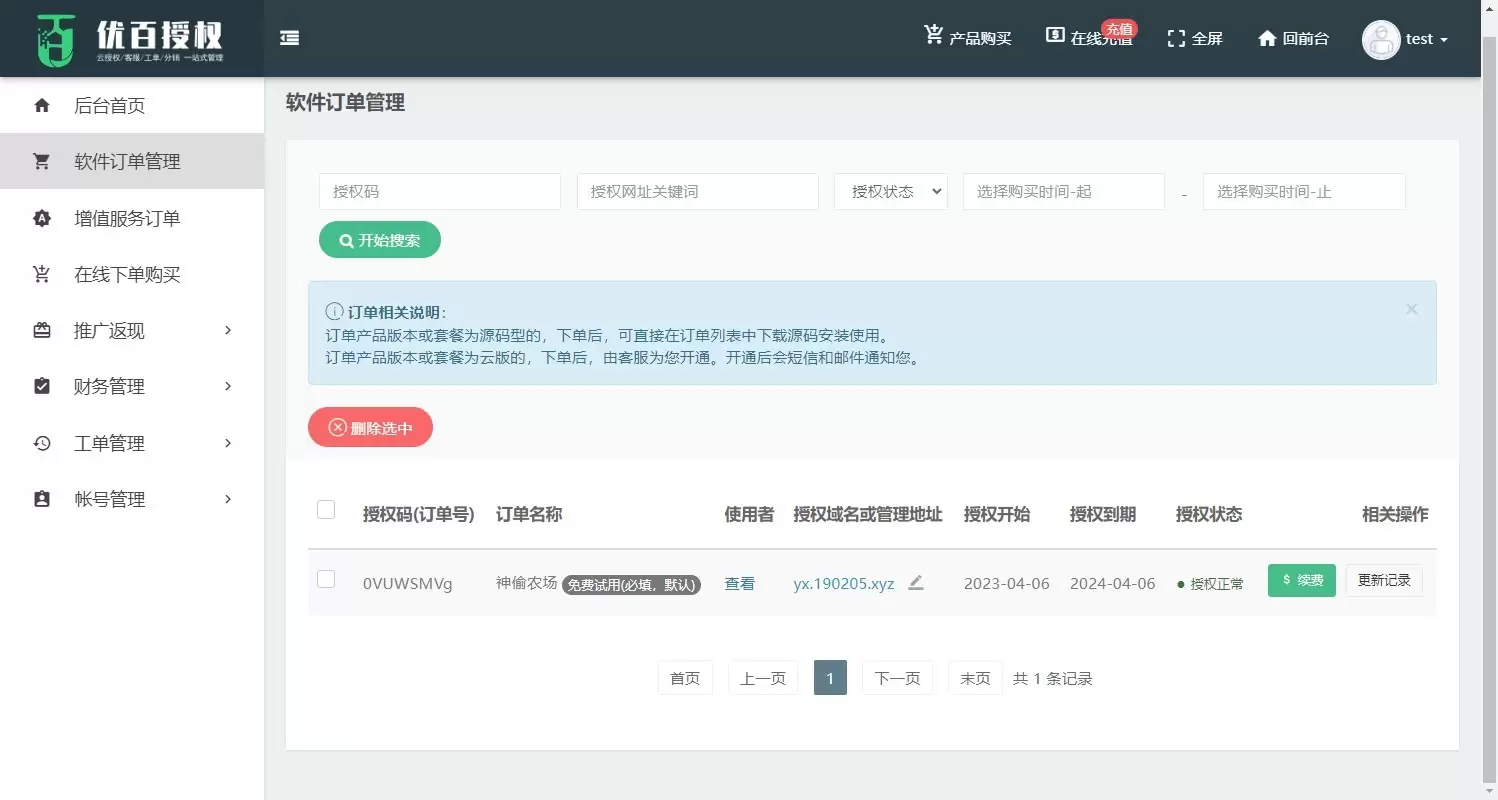This screenshot has width=1498, height=800.
Task: Click the 授权码 input field
Action: coord(440,191)
